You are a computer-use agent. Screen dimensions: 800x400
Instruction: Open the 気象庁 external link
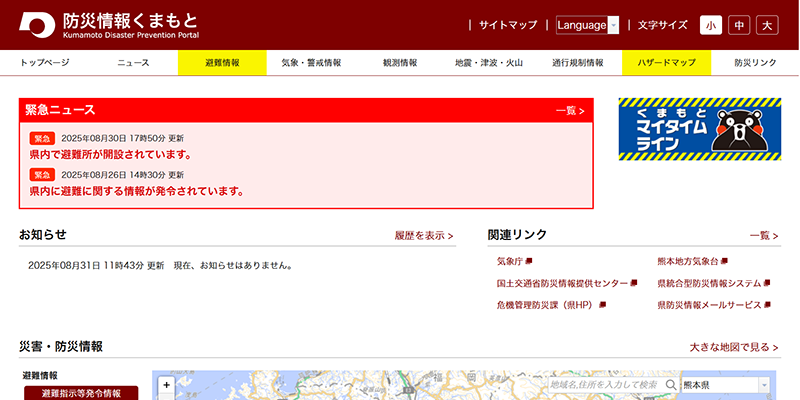[514, 261]
